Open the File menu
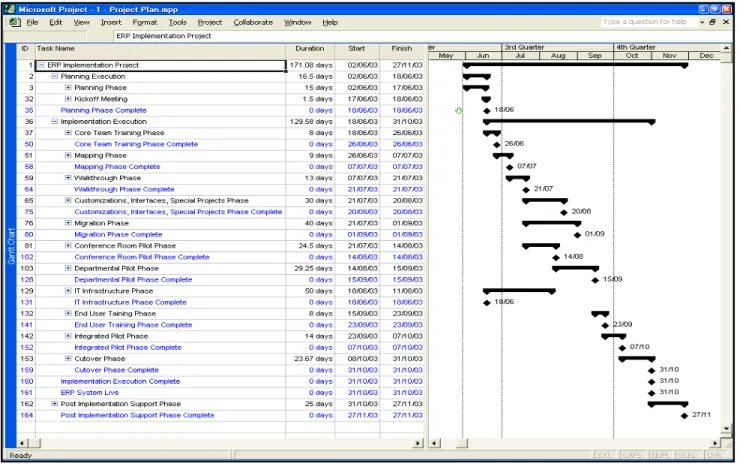 point(32,22)
